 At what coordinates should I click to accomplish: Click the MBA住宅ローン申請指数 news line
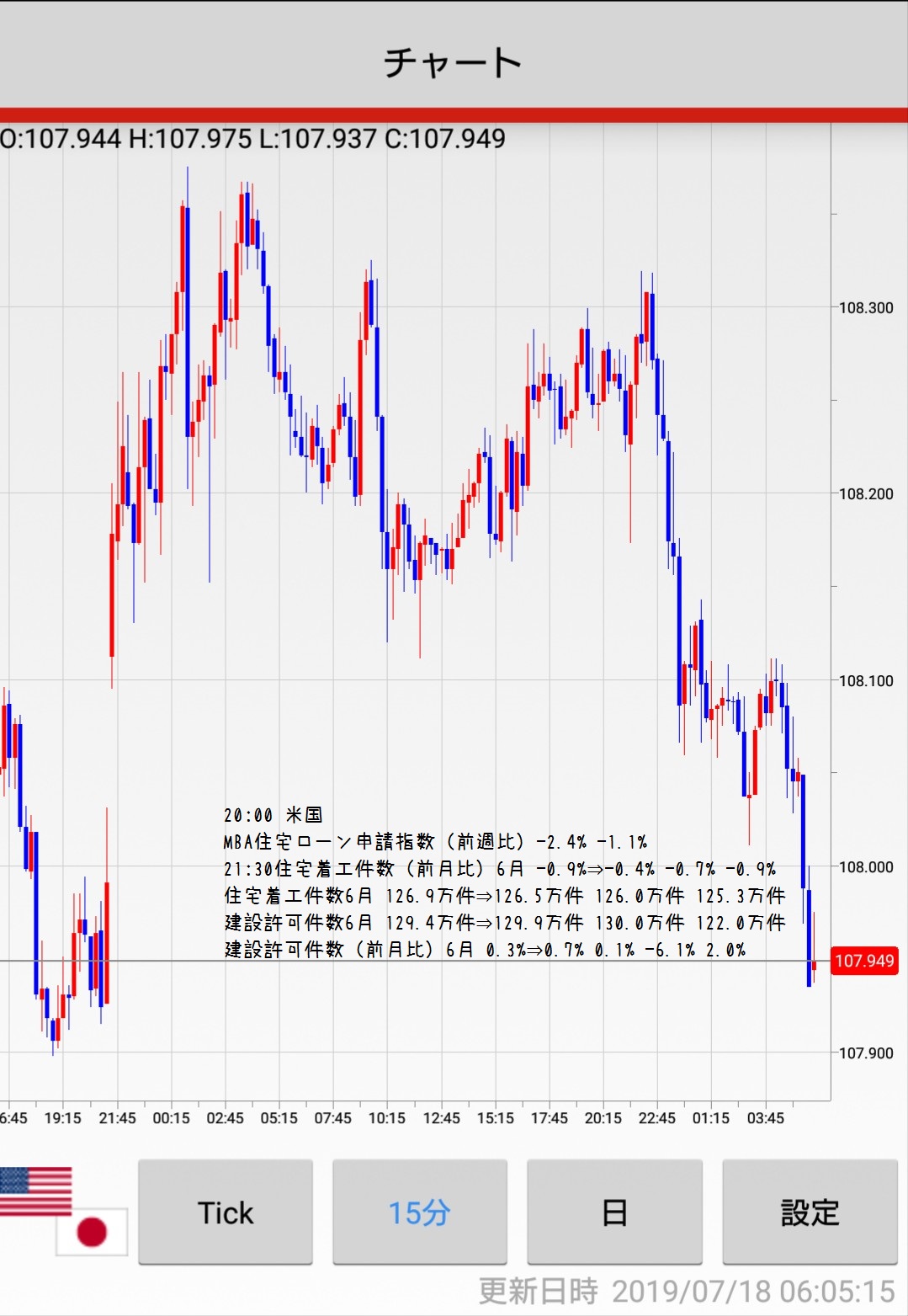tap(435, 842)
